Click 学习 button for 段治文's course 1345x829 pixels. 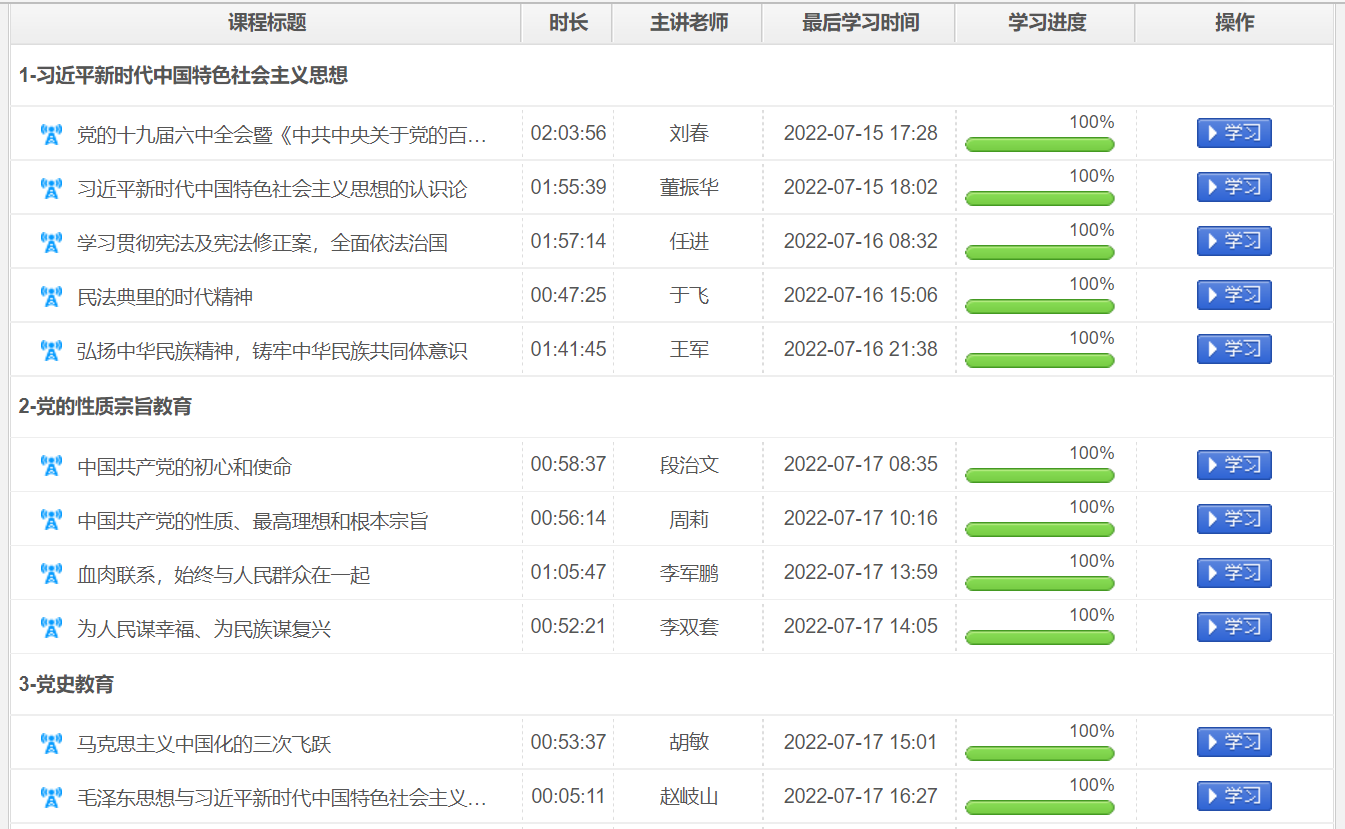pyautogui.click(x=1234, y=465)
